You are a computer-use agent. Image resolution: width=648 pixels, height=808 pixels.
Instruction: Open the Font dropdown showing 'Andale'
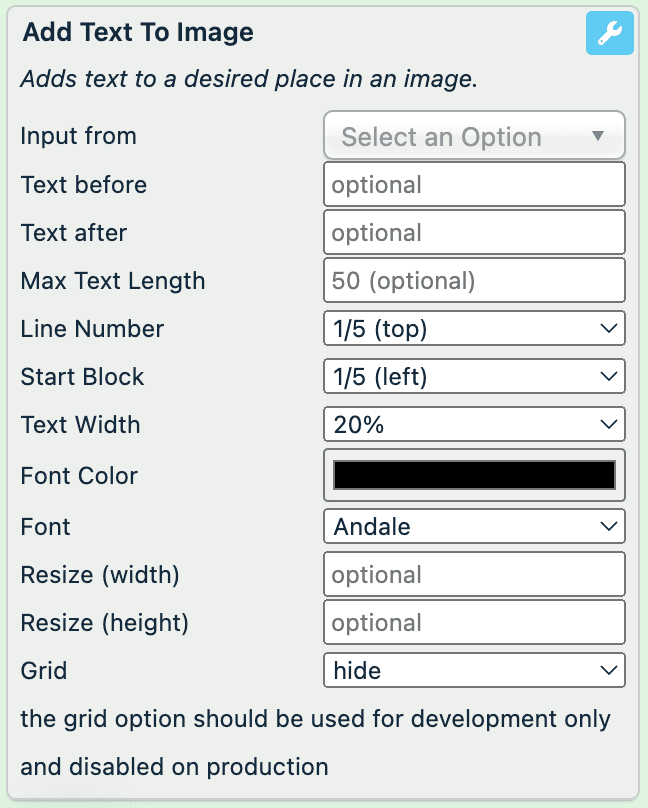[473, 526]
